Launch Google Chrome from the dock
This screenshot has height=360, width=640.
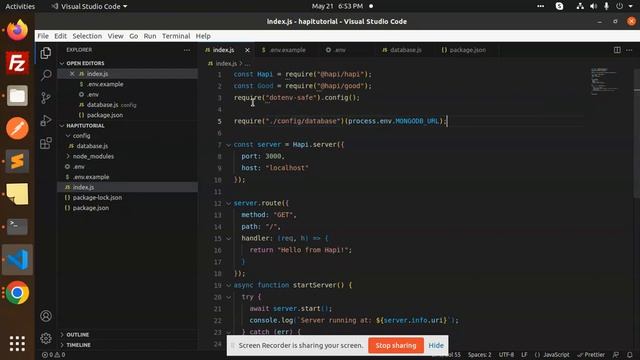click(x=17, y=293)
